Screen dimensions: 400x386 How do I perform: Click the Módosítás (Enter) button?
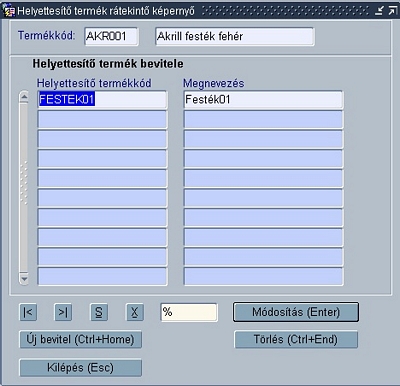pyautogui.click(x=296, y=312)
